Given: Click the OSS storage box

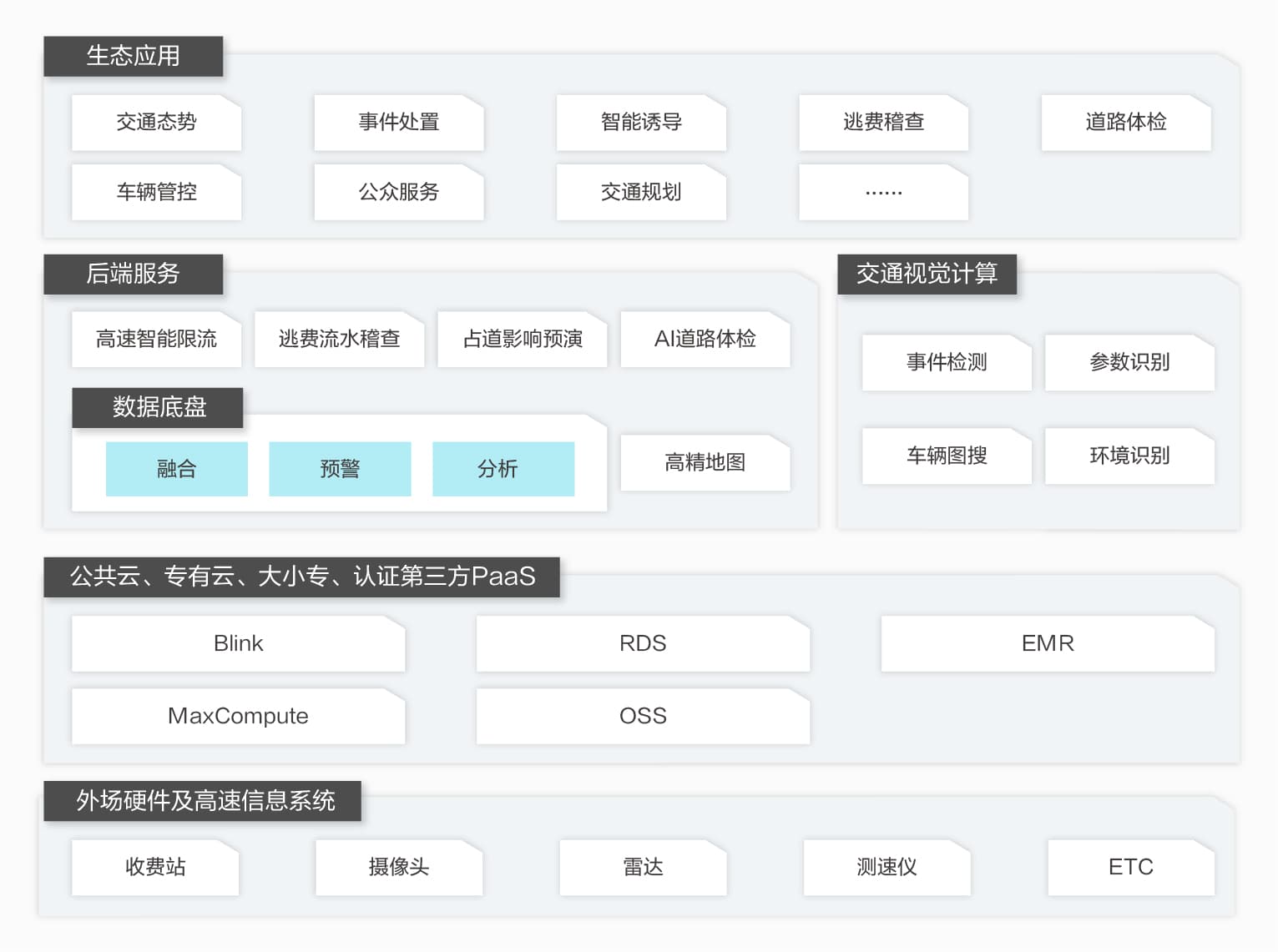Looking at the screenshot, I should click(x=643, y=716).
